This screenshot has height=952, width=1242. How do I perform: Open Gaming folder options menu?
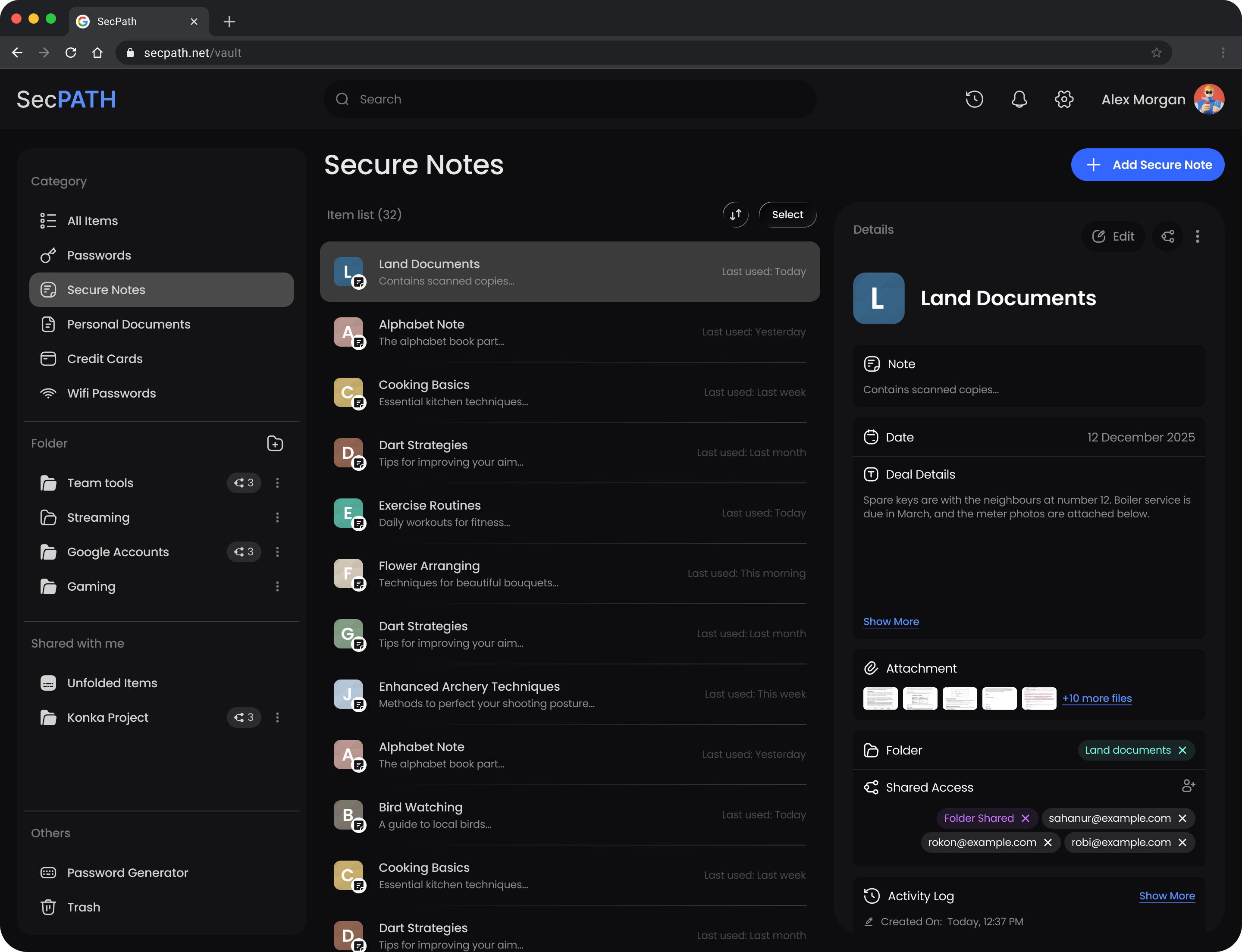277,586
